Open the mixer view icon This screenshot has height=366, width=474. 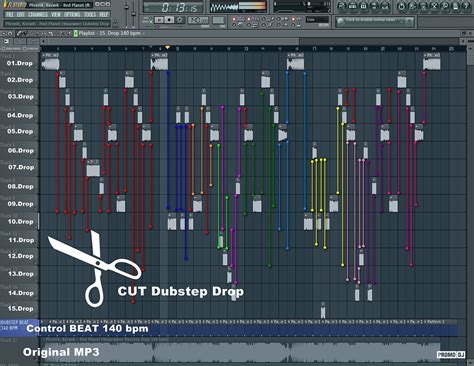[385, 6]
